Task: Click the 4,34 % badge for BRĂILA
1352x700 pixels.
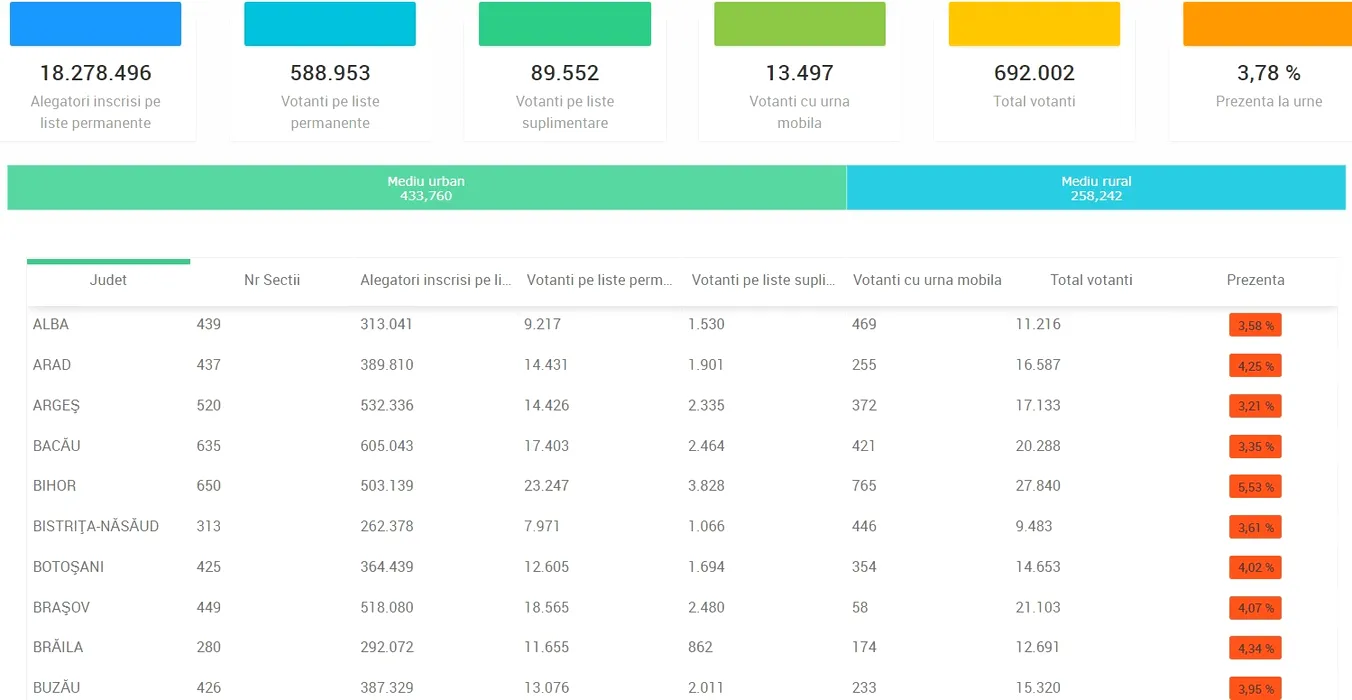Action: (1255, 648)
